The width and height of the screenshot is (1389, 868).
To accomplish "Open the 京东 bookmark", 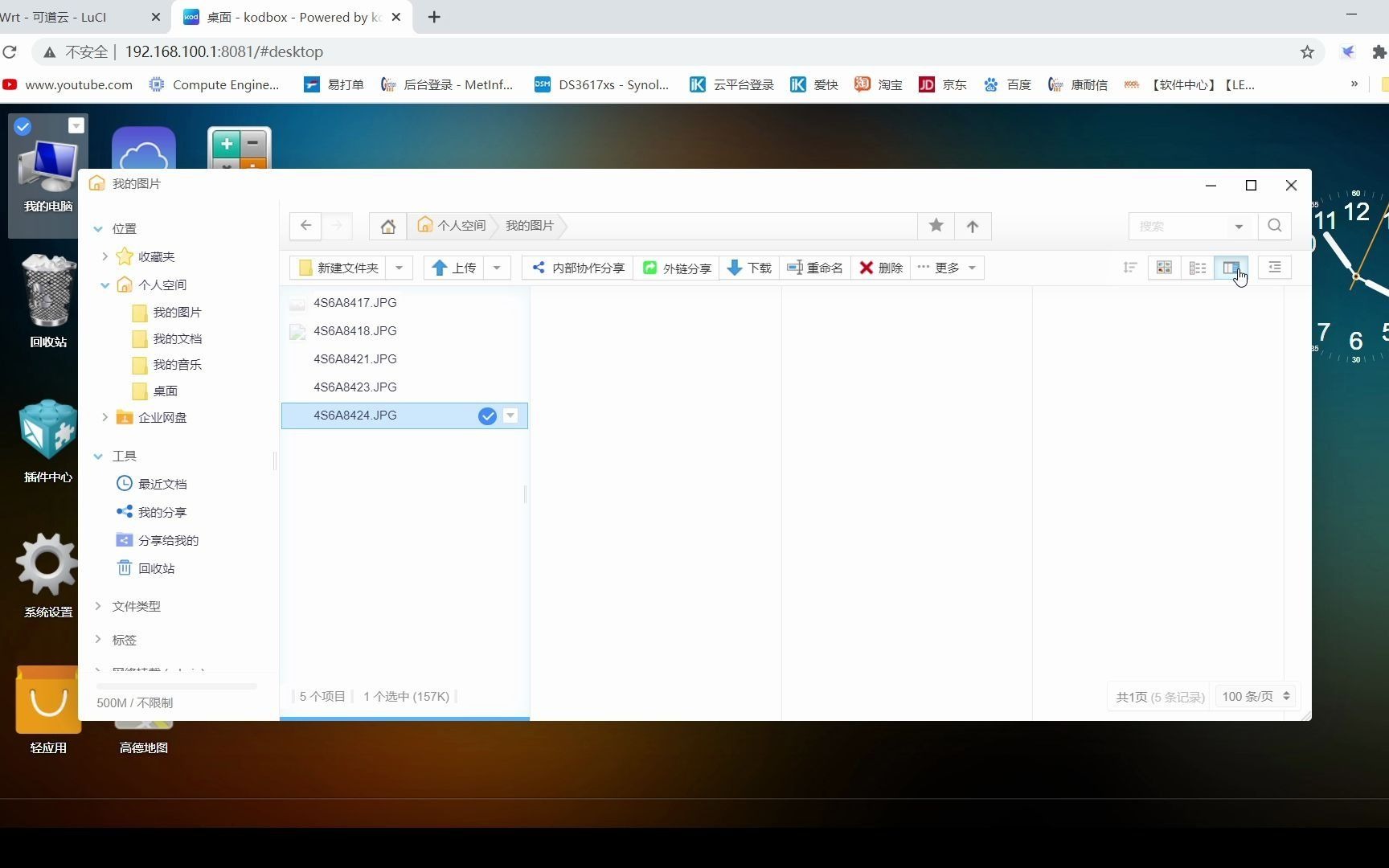I will (943, 84).
